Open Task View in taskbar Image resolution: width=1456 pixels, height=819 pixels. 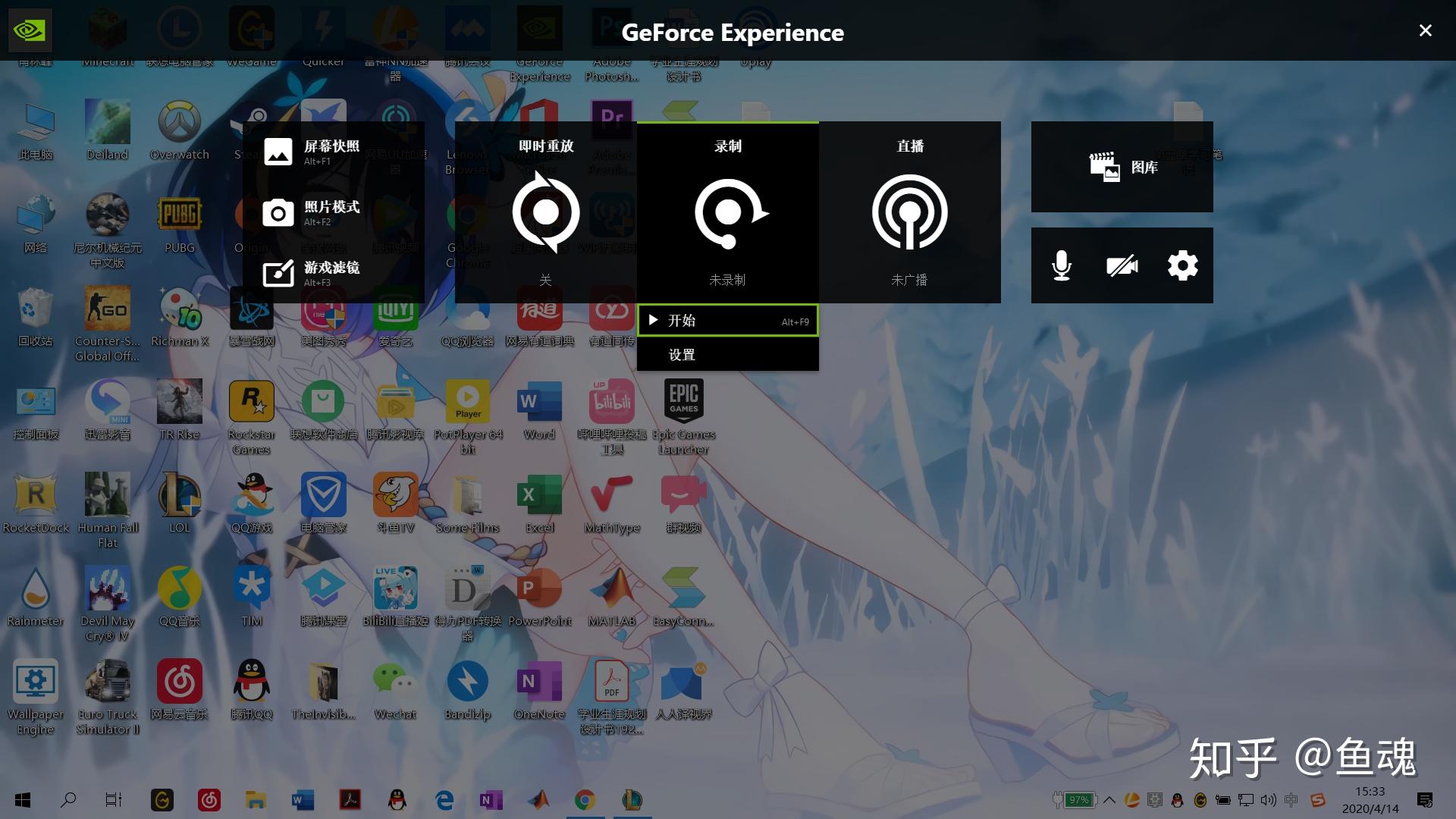113,800
